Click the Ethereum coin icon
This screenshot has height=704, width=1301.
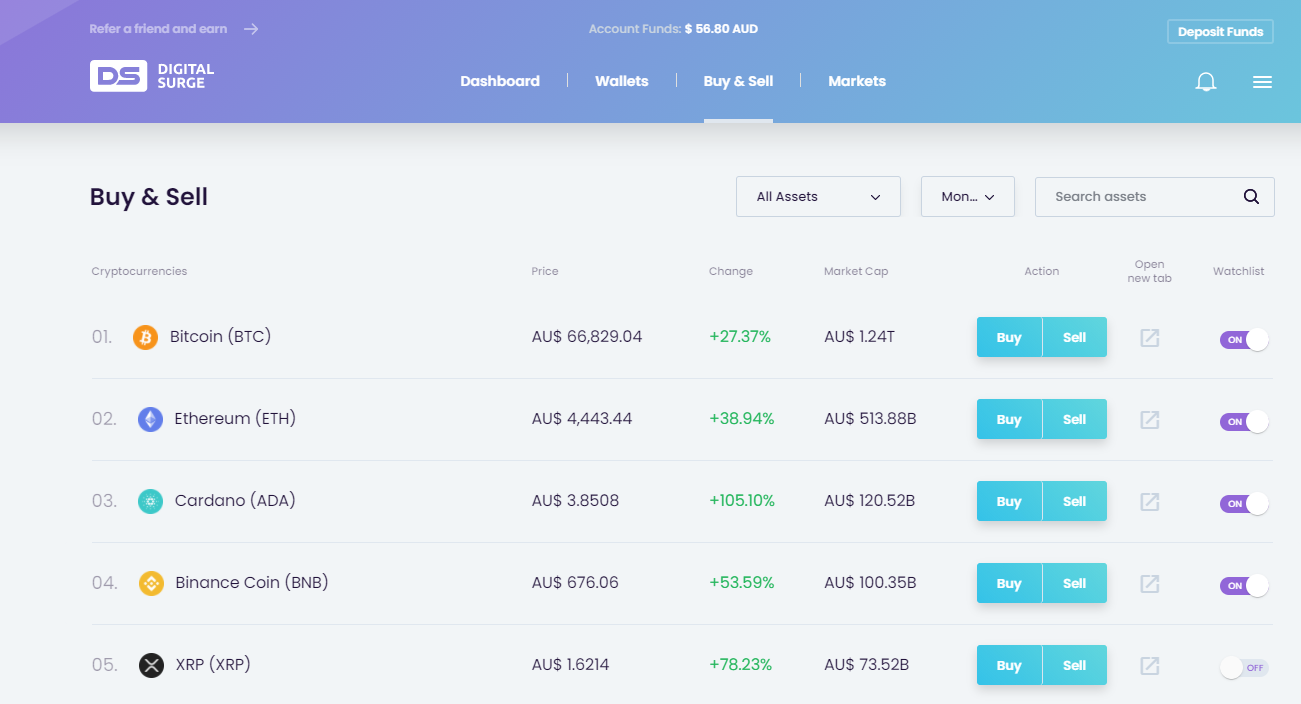pyautogui.click(x=150, y=419)
